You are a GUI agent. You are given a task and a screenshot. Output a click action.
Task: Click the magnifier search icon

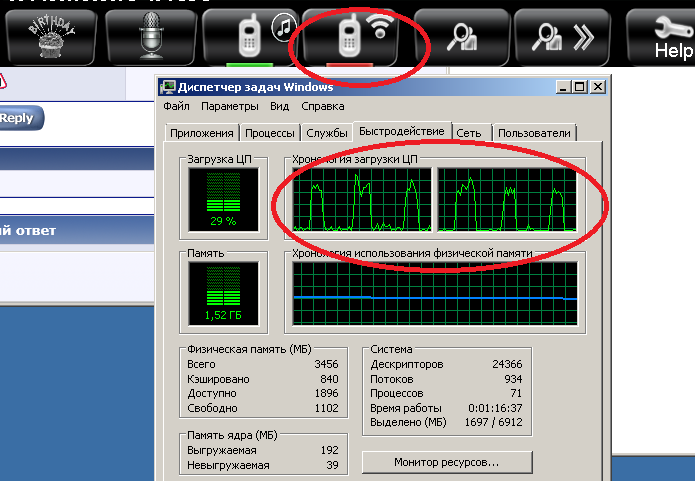click(463, 36)
